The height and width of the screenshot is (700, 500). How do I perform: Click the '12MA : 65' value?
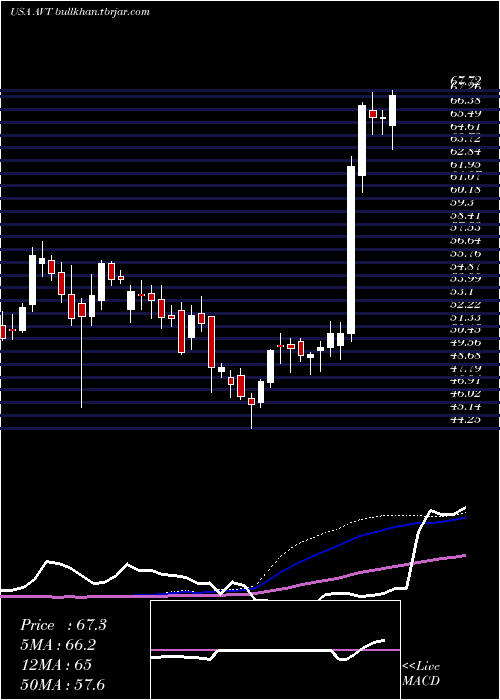click(x=56, y=664)
